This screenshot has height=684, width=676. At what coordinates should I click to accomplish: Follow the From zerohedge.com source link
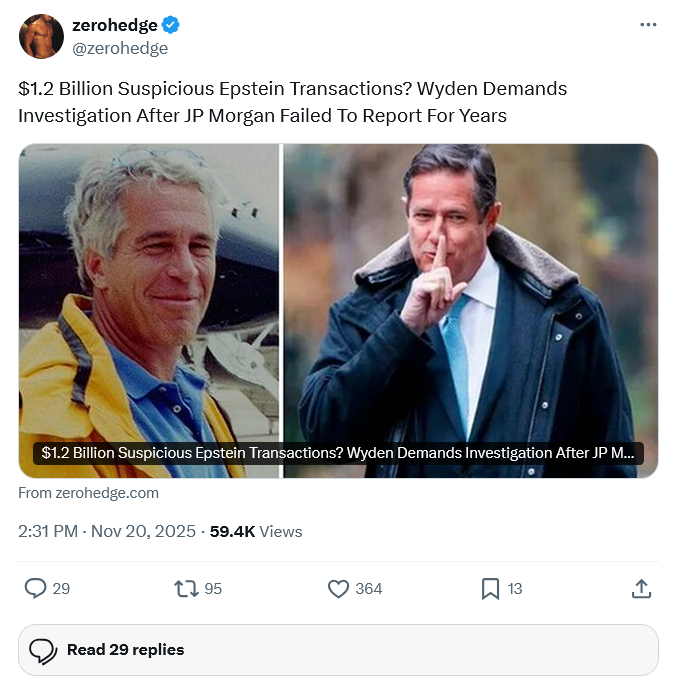pos(88,493)
